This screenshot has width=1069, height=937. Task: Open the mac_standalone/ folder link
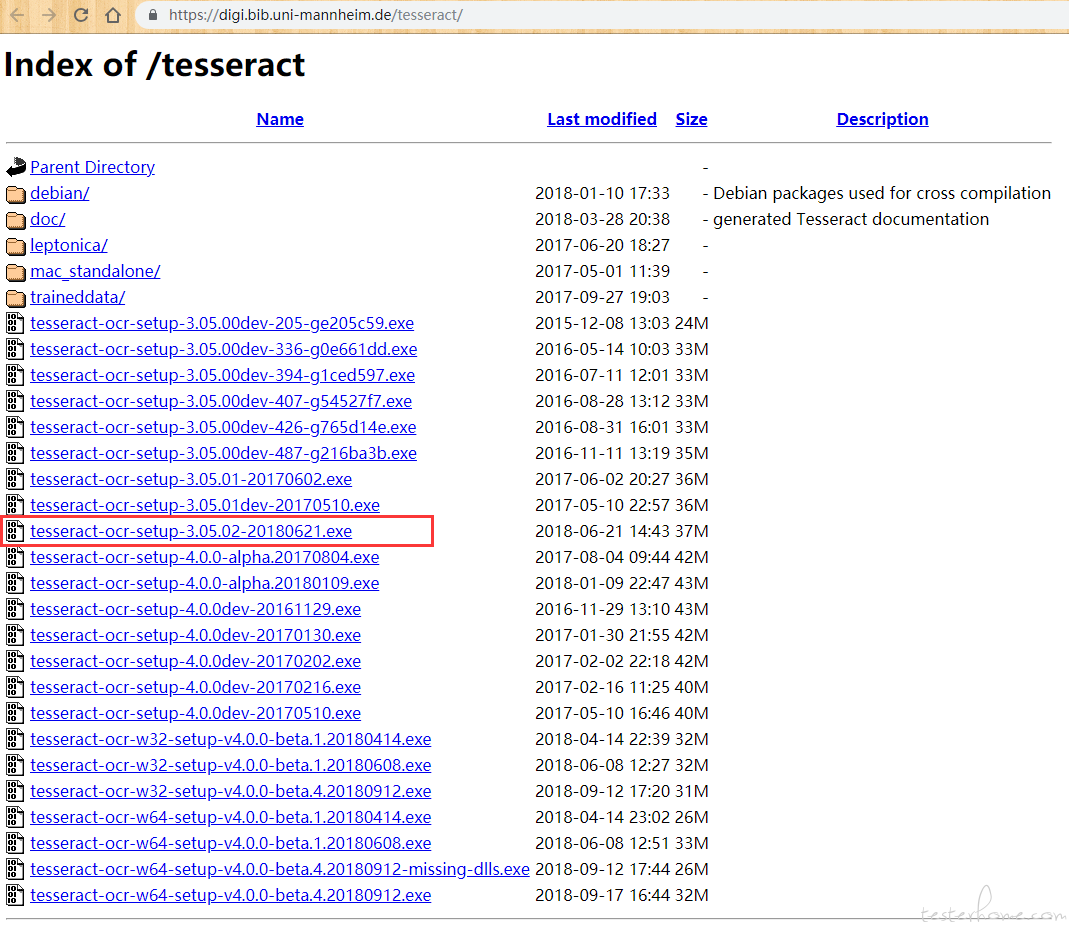(95, 271)
